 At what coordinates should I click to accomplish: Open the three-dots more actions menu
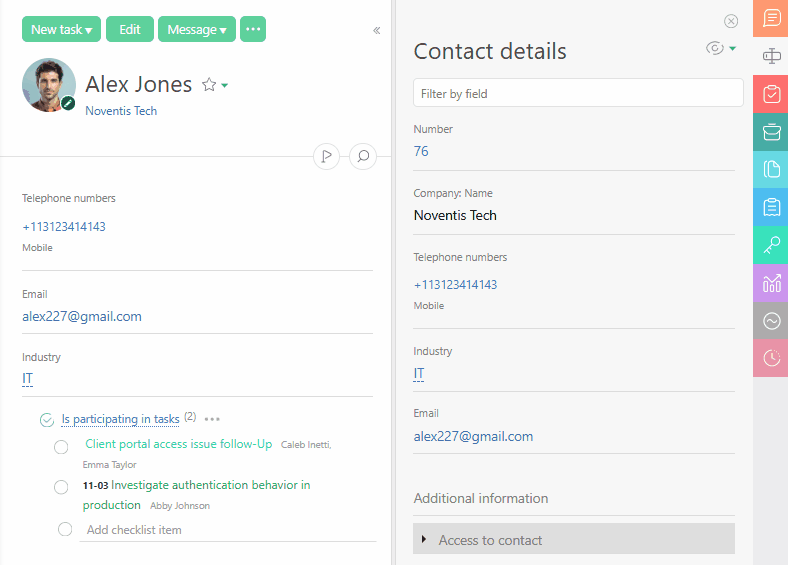tap(253, 30)
